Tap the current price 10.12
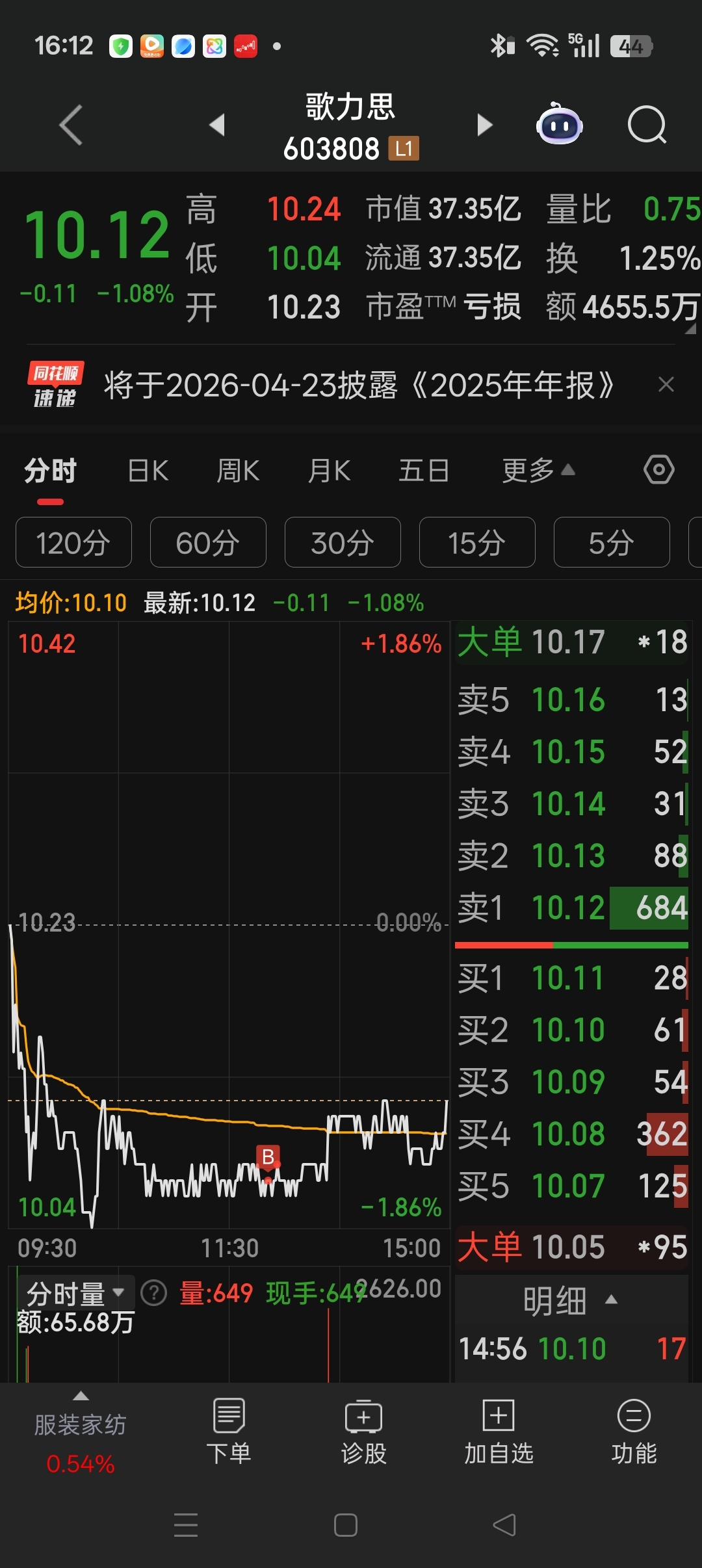The width and height of the screenshot is (702, 1568). (x=97, y=235)
